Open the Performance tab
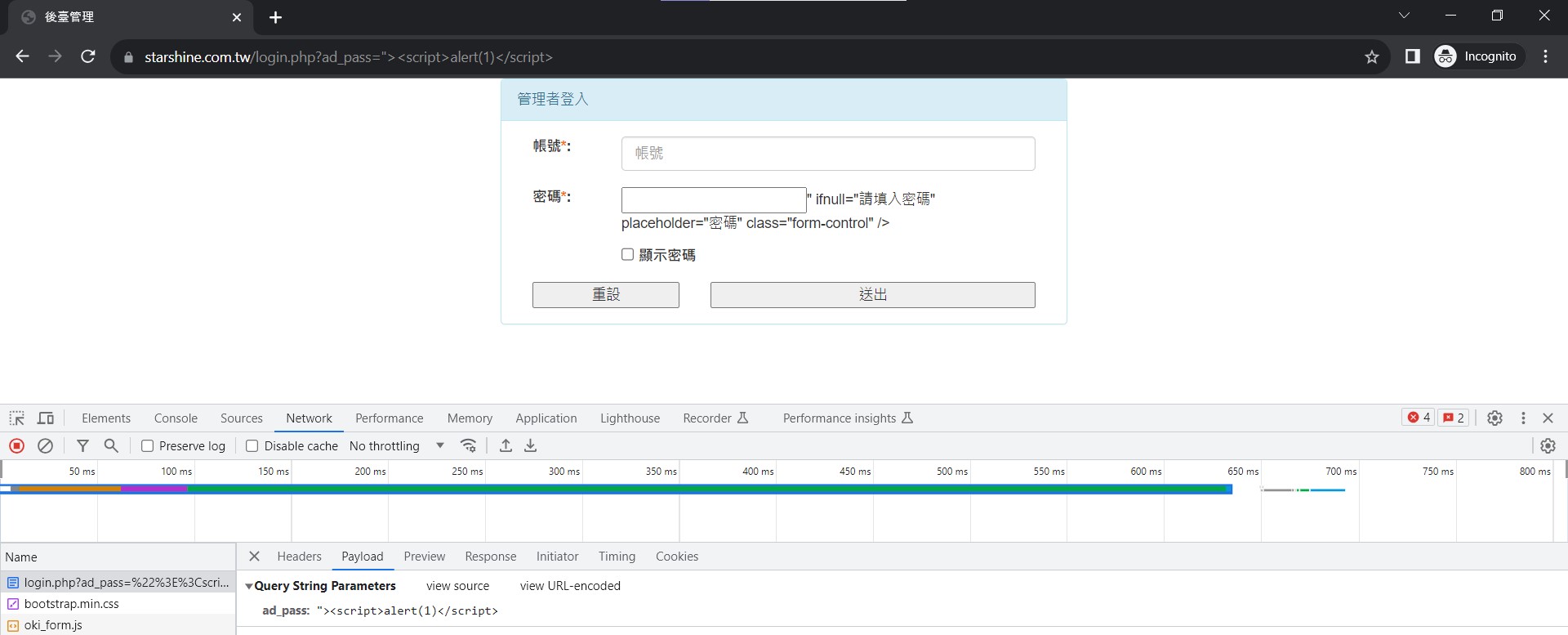1568x635 pixels. (390, 418)
